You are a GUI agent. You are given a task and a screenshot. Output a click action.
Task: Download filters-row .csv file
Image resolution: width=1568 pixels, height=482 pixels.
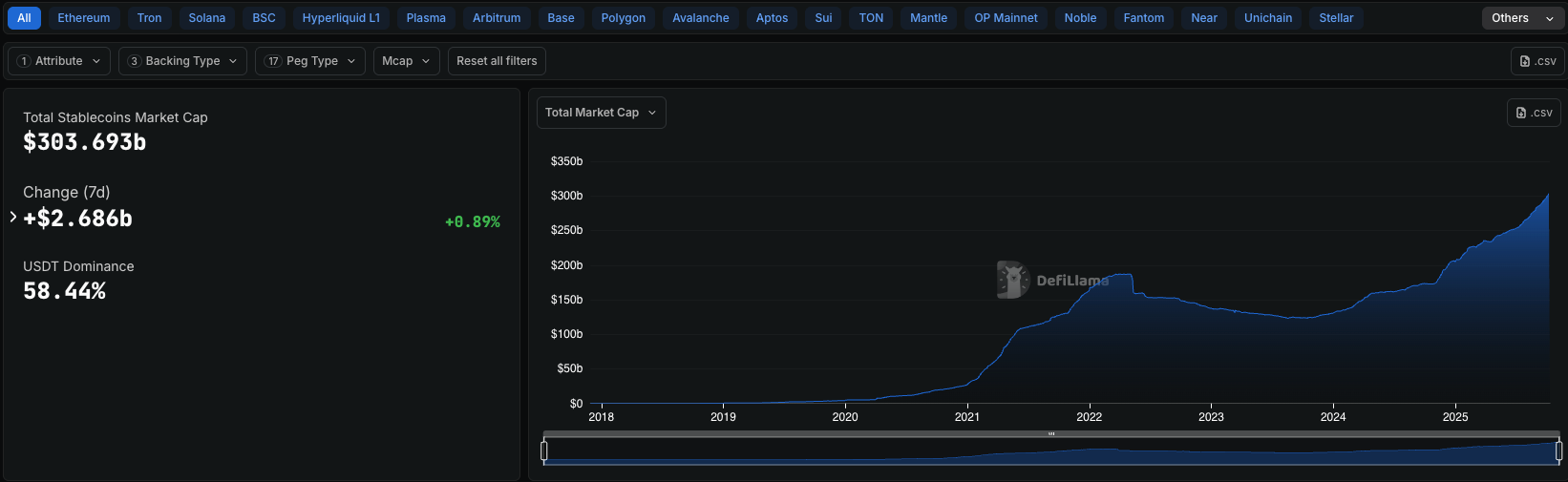tap(1537, 61)
